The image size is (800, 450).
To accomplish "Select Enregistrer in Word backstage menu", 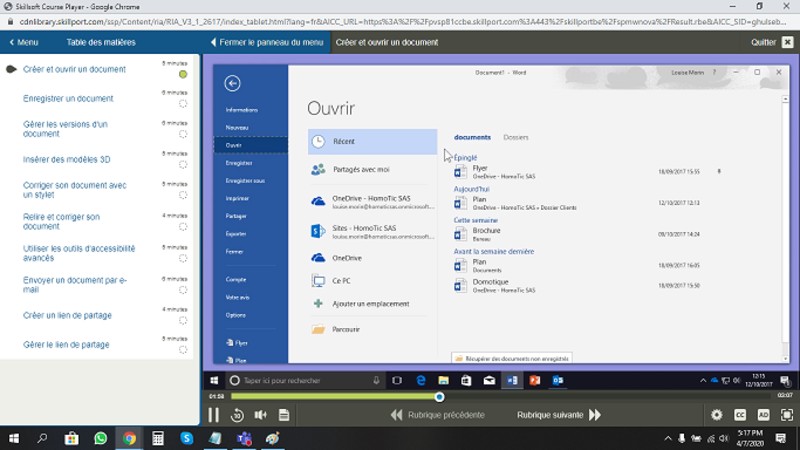I will pyautogui.click(x=239, y=163).
